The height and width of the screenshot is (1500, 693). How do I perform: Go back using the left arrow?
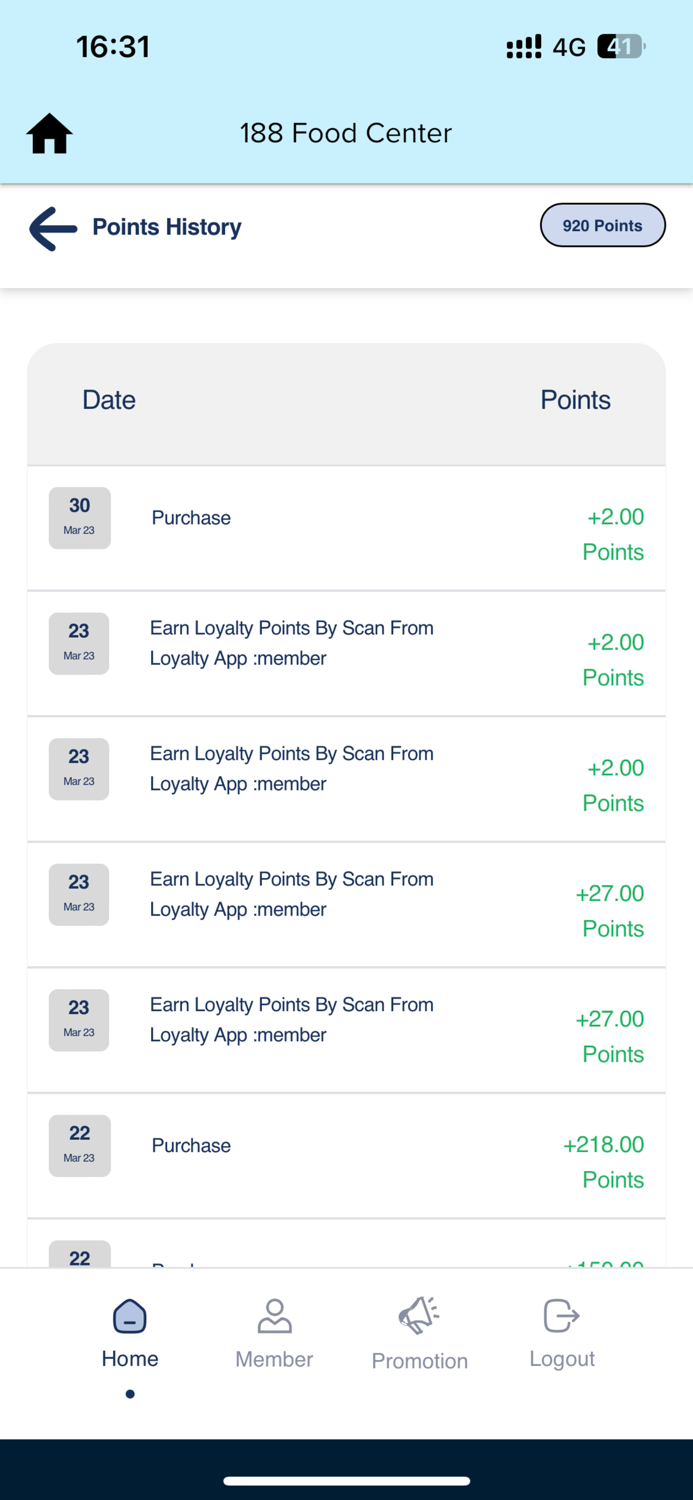click(x=53, y=228)
